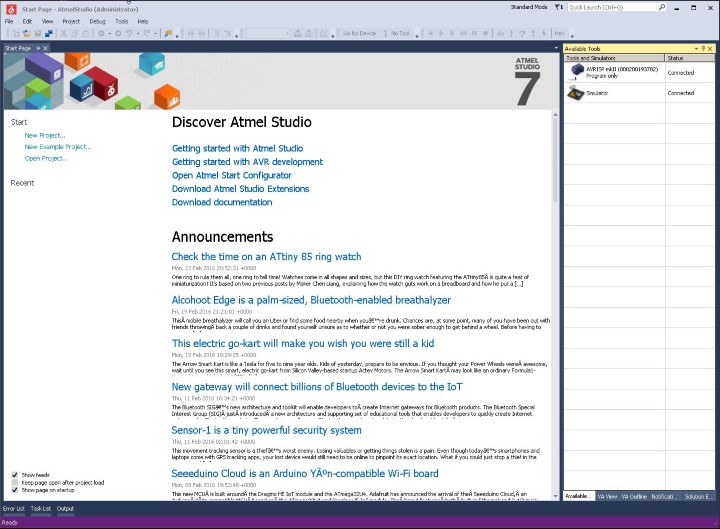The image size is (720, 529).
Task: Open the Redo history dropdown arrow
Action: click(155, 34)
